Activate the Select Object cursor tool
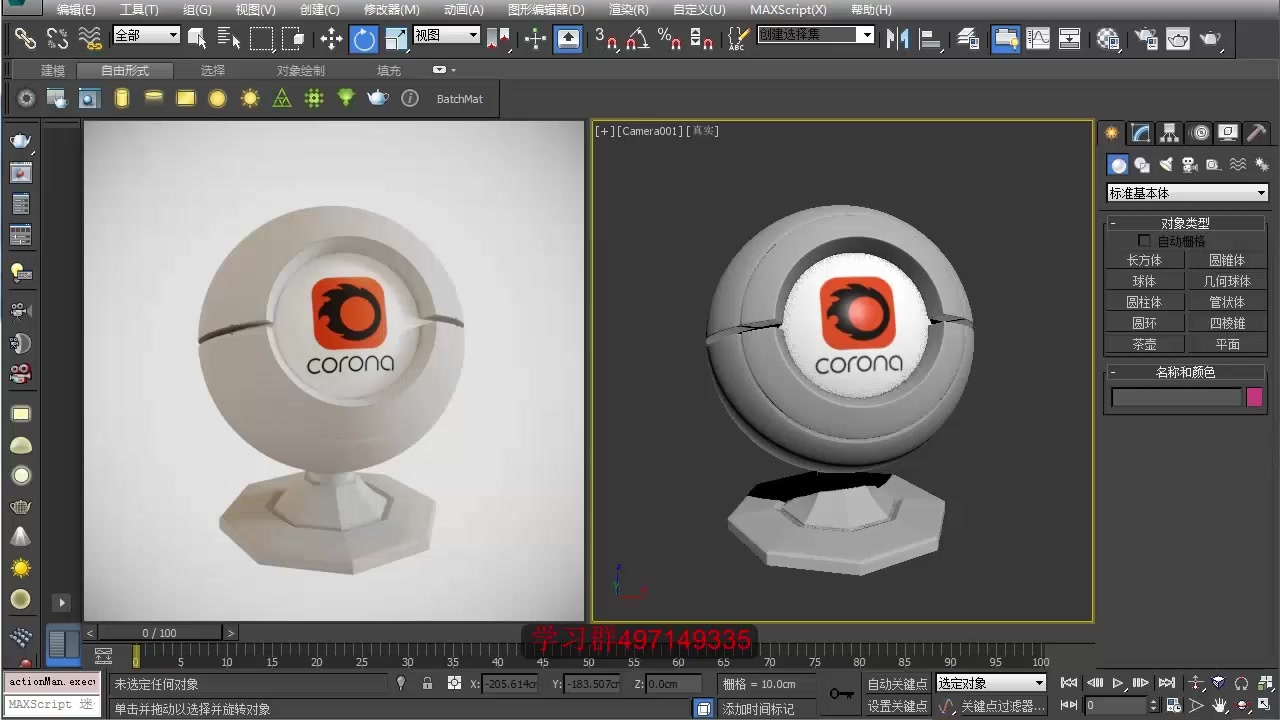 pos(197,39)
